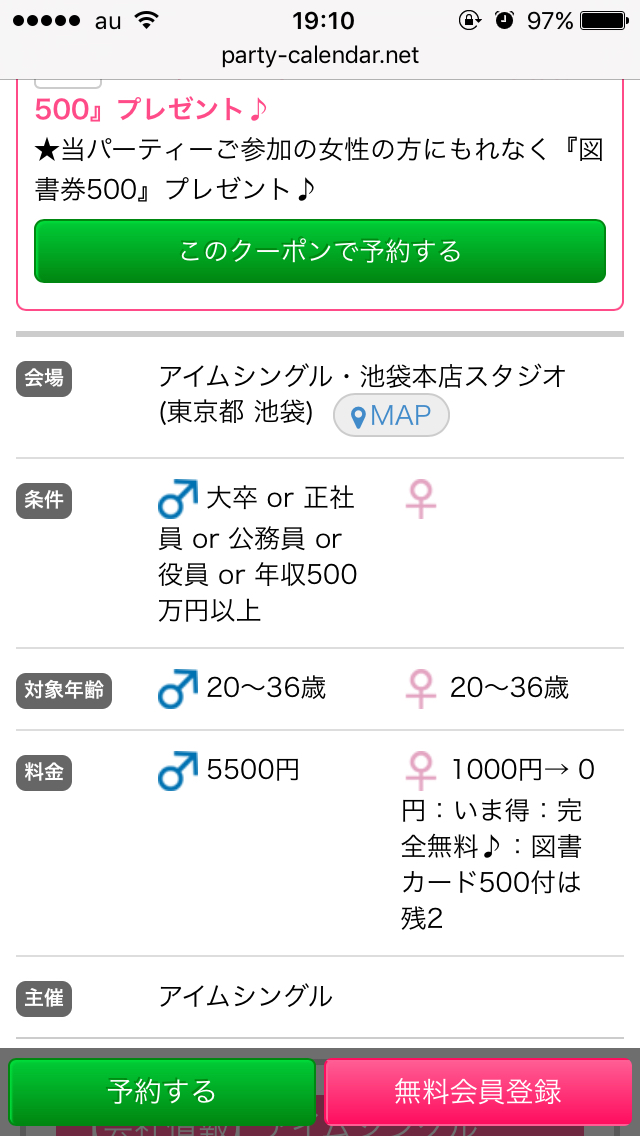Tap the female symbol in 料金 row
This screenshot has height=1136, width=640.
point(421,771)
